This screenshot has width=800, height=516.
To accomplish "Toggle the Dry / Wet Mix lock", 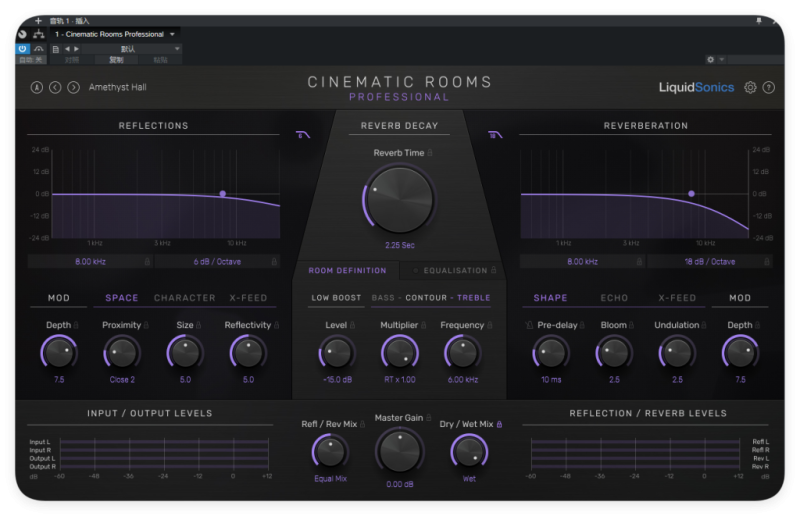I will tap(499, 424).
